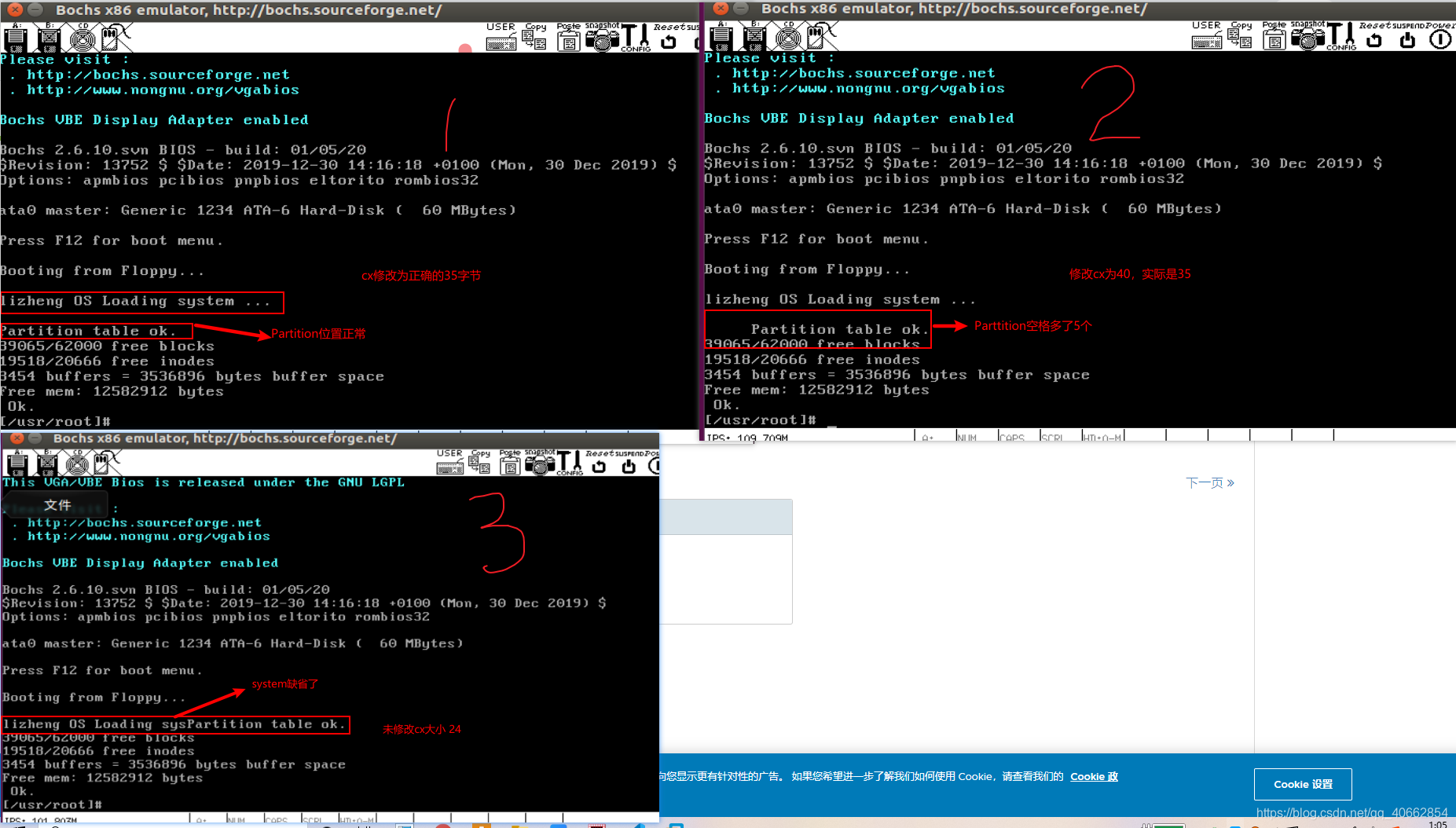Image resolution: width=1456 pixels, height=828 pixels.
Task: Click http://www.nongnu.org/vgabios terminal text in window numbered 2
Action: [x=868, y=88]
